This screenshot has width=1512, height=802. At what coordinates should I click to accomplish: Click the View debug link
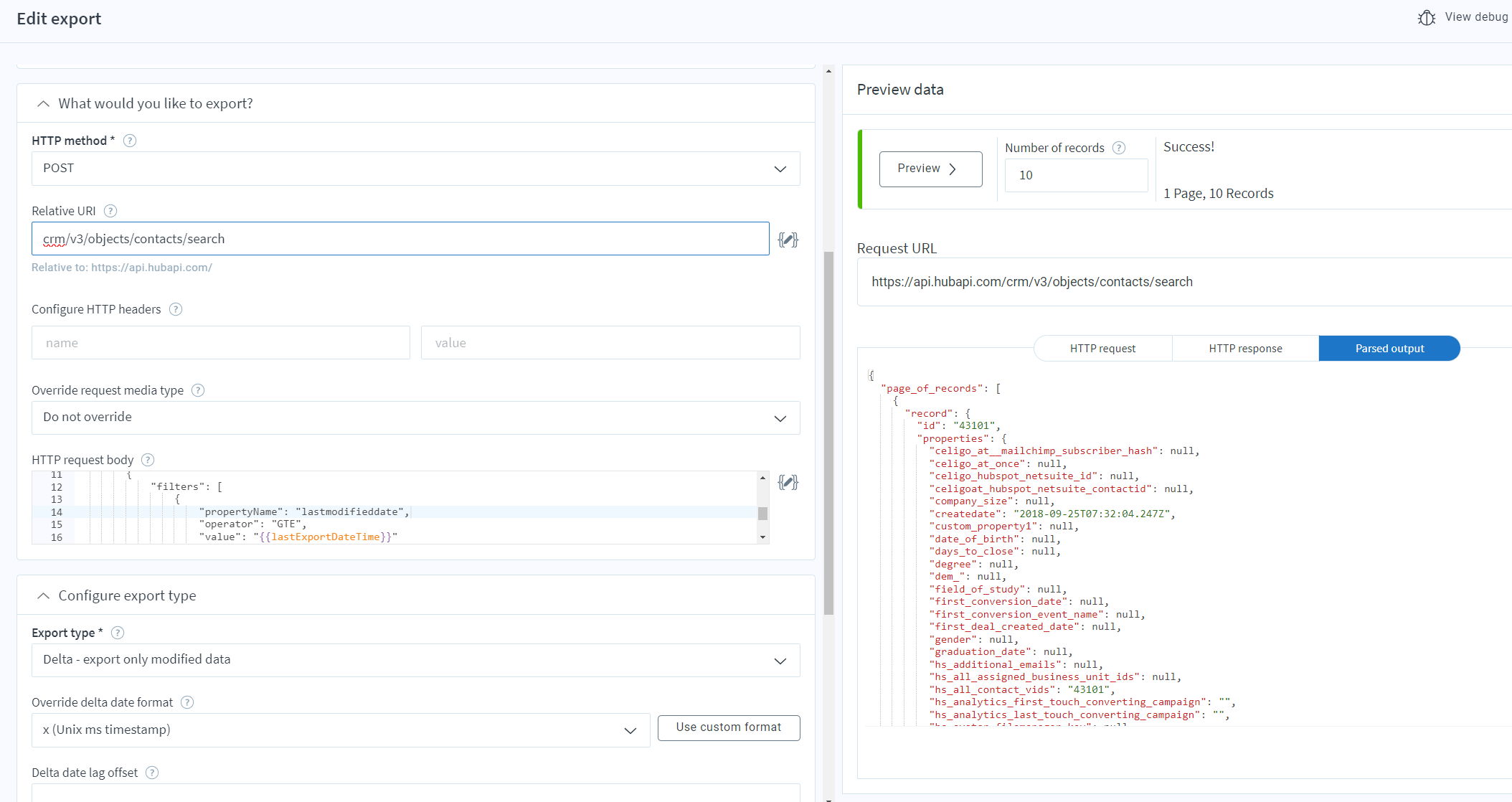(x=1476, y=17)
